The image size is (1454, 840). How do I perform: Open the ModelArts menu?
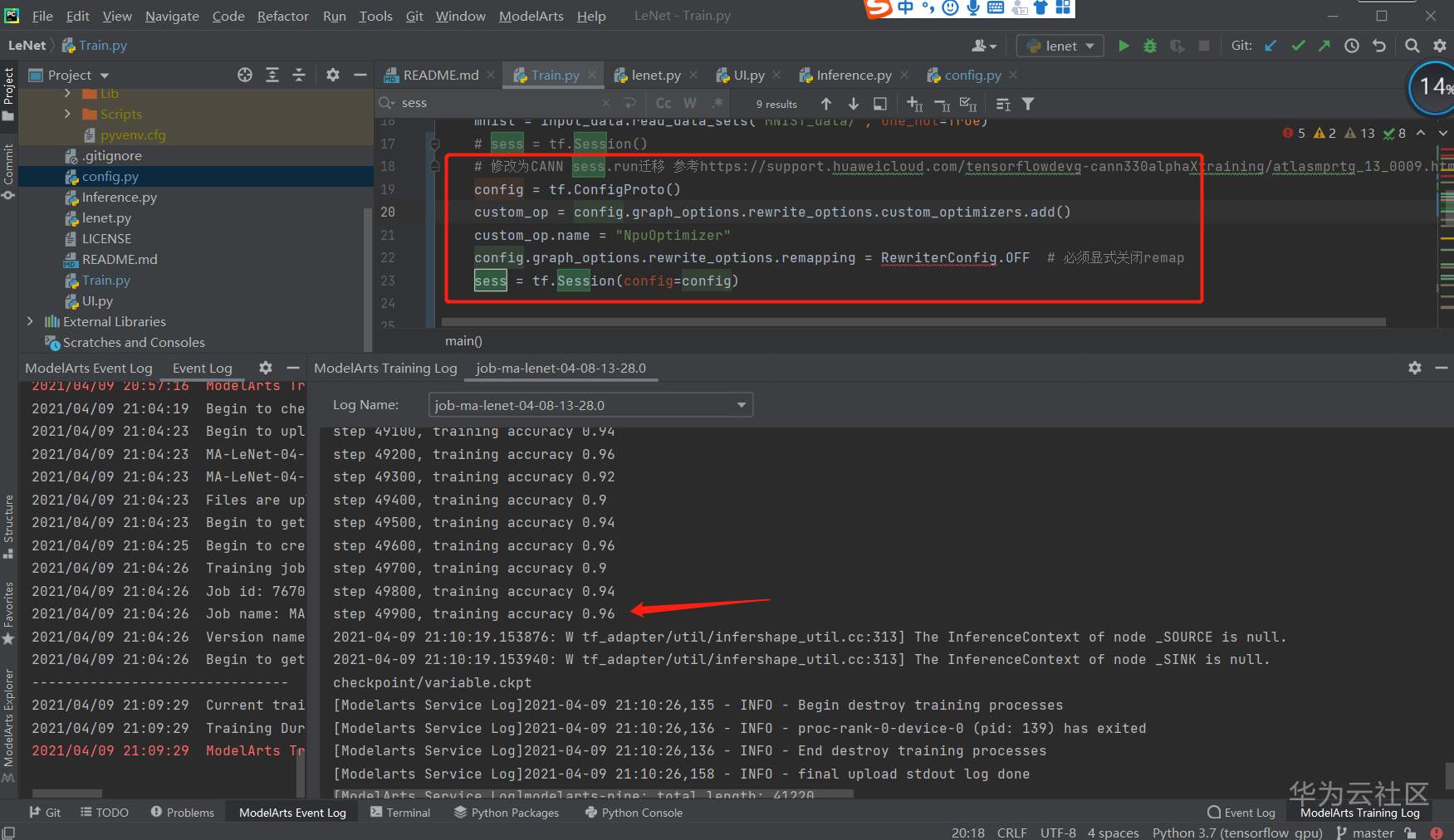point(531,16)
